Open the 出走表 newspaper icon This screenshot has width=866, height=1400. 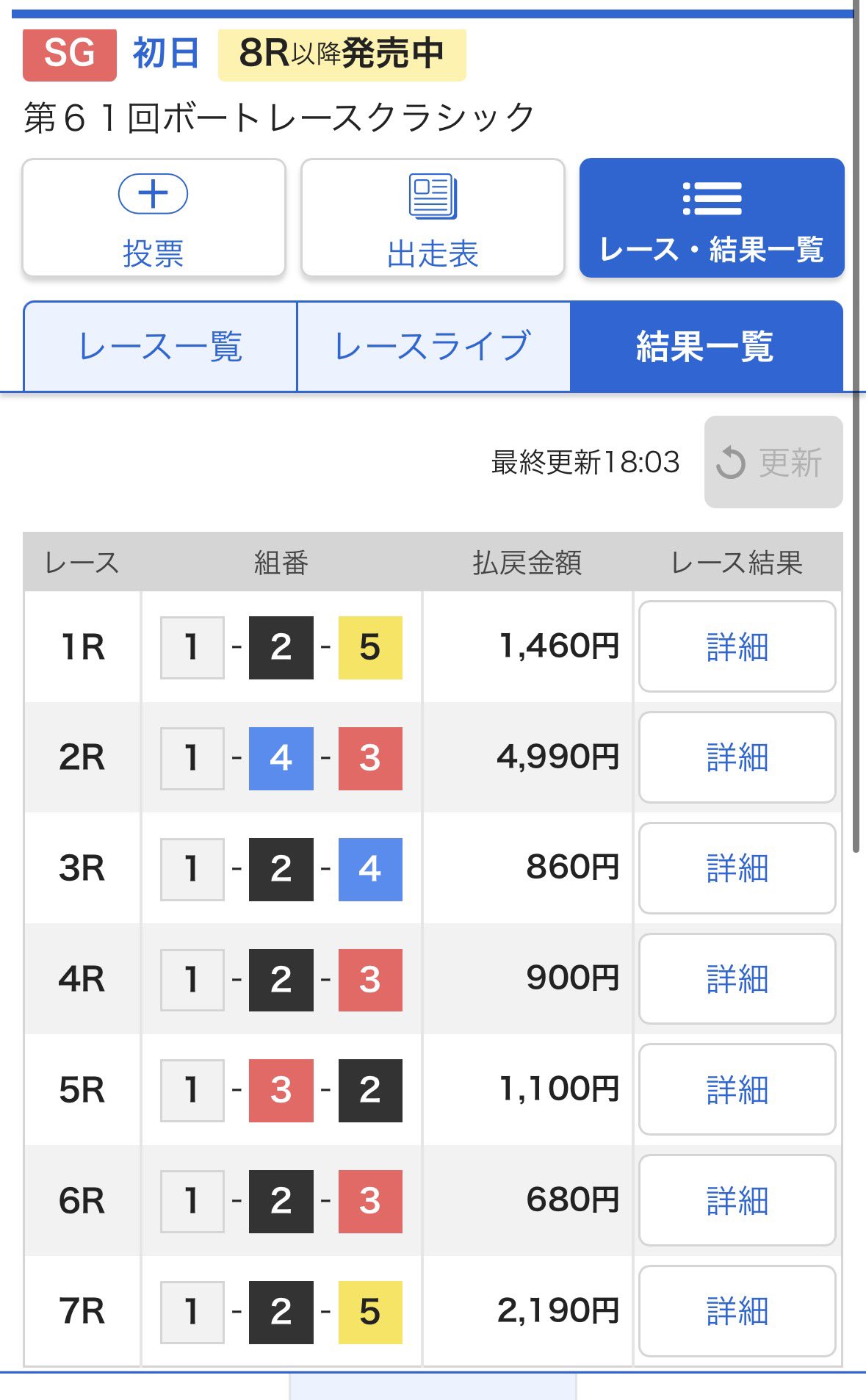point(433,196)
